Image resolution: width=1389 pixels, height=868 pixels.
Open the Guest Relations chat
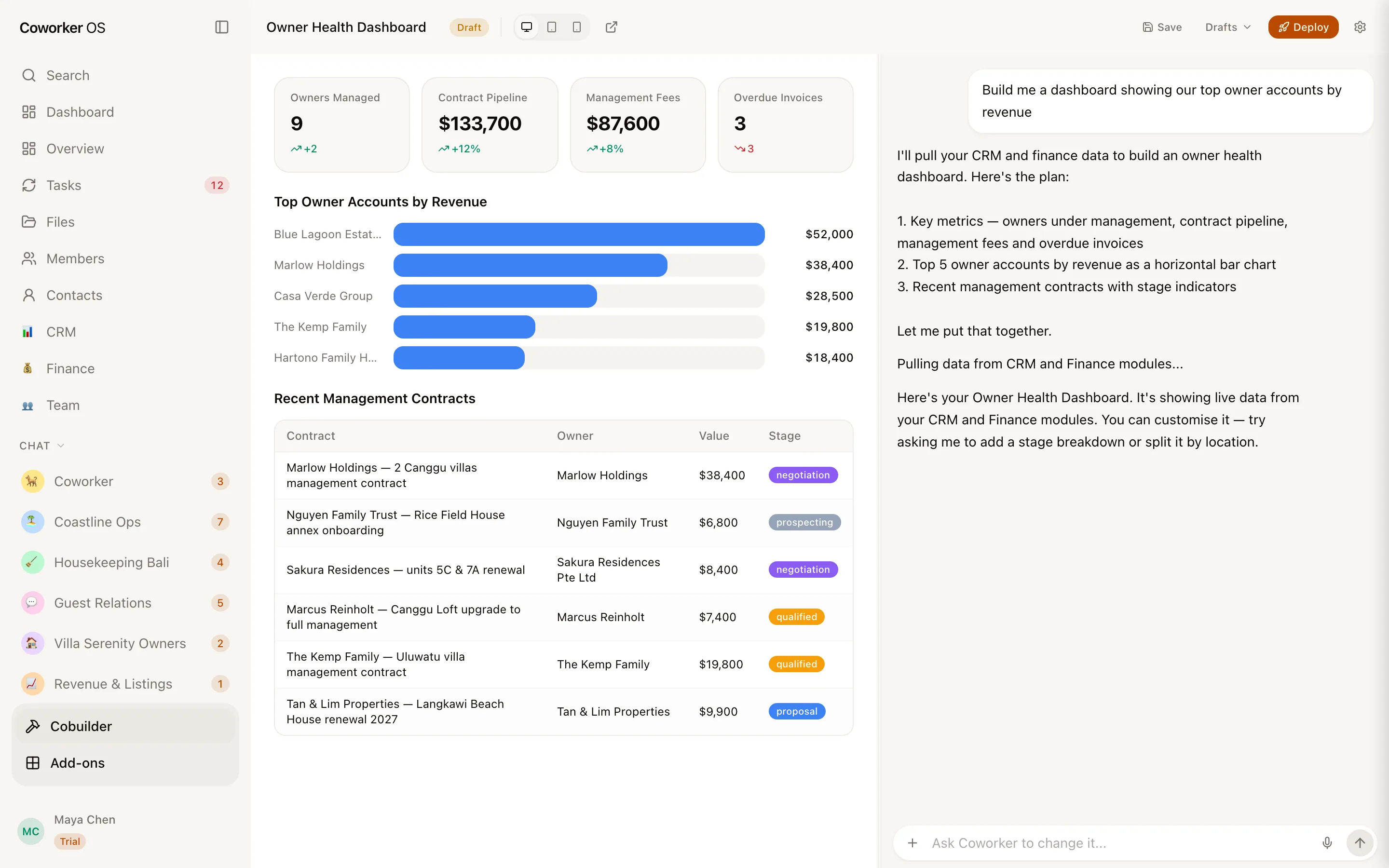tap(125, 603)
